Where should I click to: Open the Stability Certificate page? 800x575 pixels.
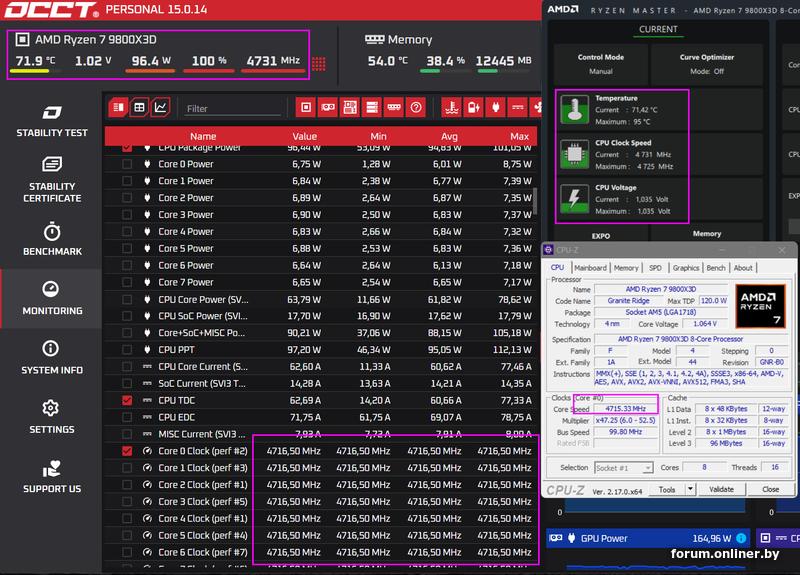(x=52, y=180)
